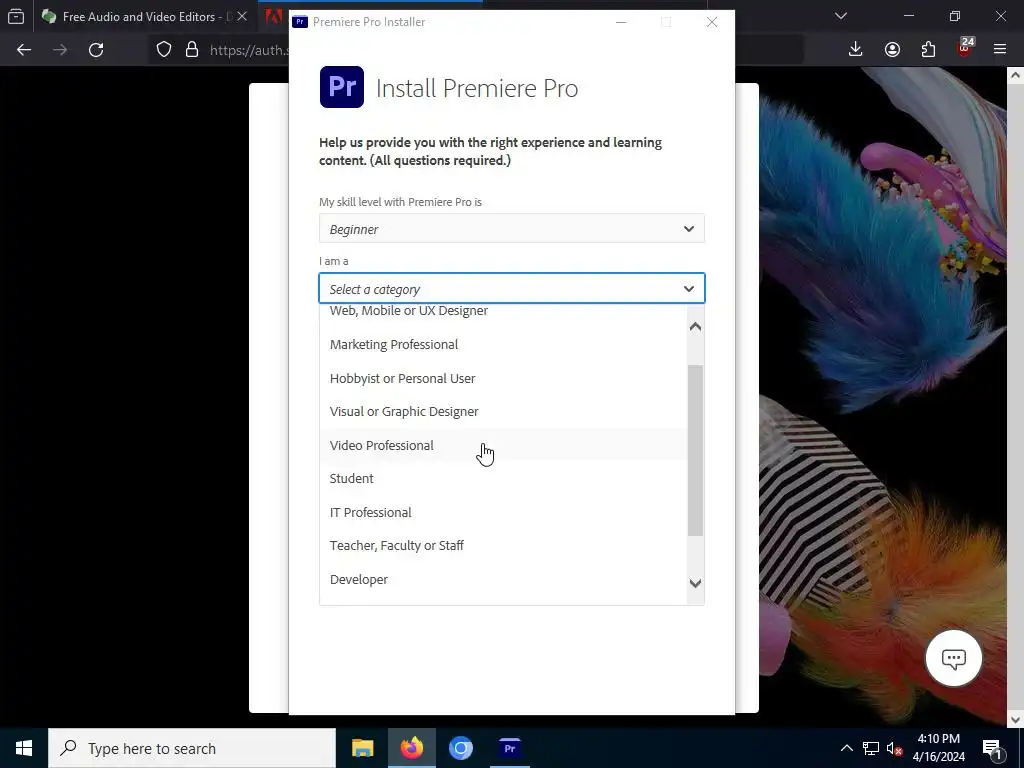
Task: Close the Free Audio and Video Editors tab
Action: pos(242,16)
